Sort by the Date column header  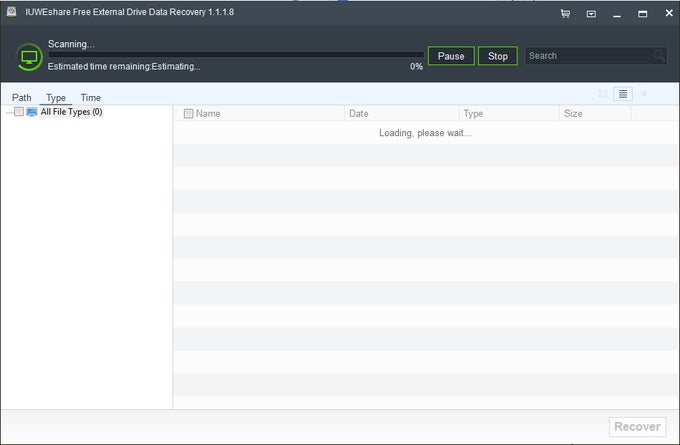click(402, 114)
